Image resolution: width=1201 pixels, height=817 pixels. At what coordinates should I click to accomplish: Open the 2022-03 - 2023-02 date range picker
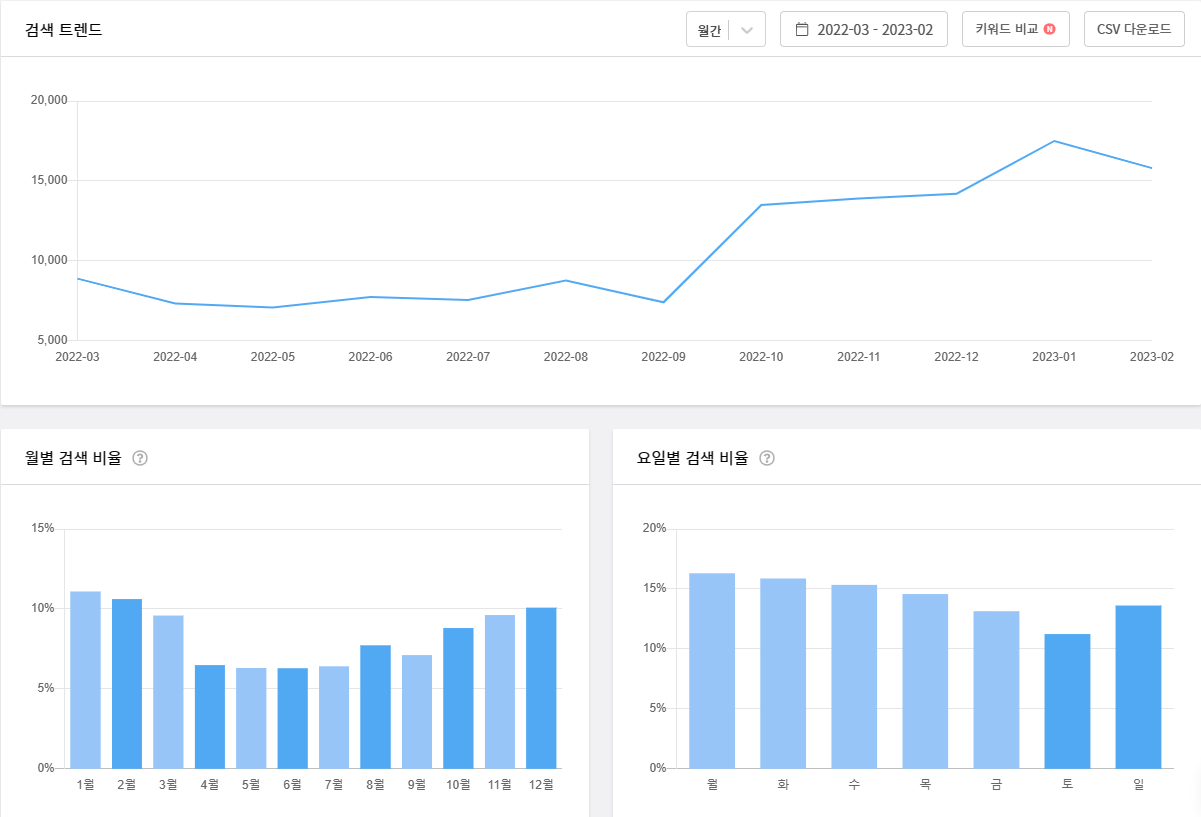(x=864, y=29)
